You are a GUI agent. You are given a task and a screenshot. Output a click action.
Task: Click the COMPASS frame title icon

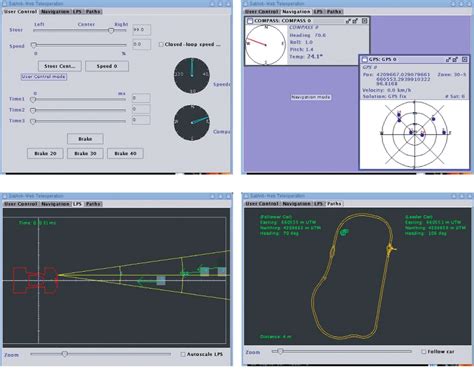coord(250,21)
